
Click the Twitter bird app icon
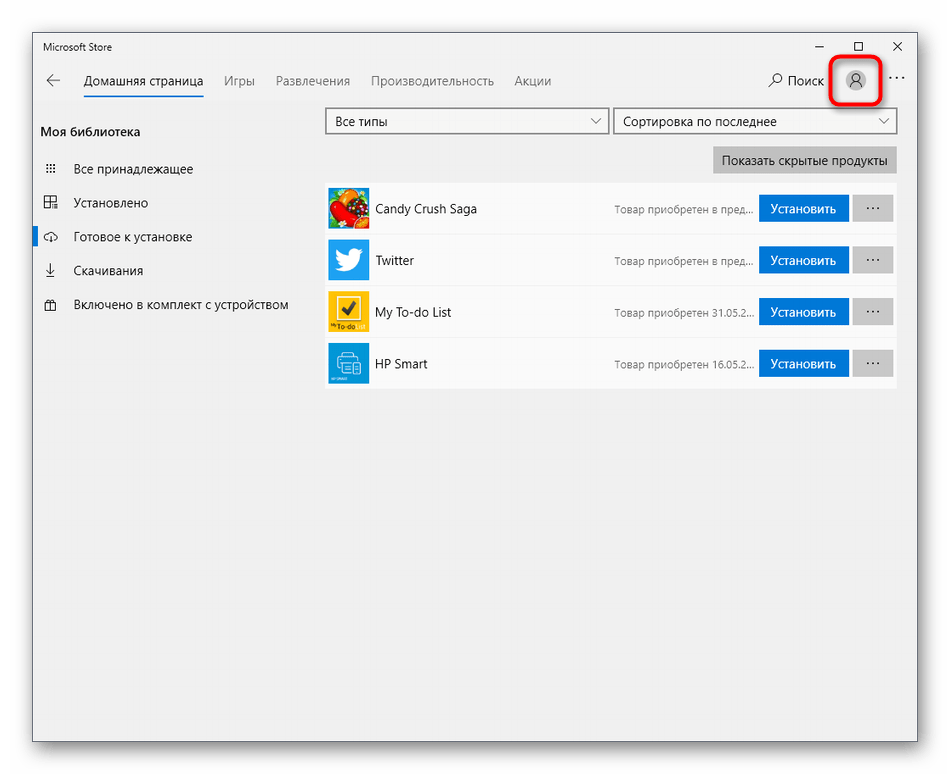(348, 261)
